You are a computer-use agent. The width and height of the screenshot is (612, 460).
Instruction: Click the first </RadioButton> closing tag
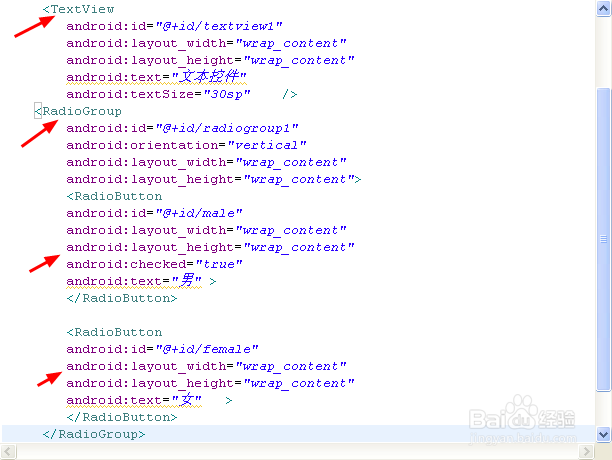coord(122,298)
